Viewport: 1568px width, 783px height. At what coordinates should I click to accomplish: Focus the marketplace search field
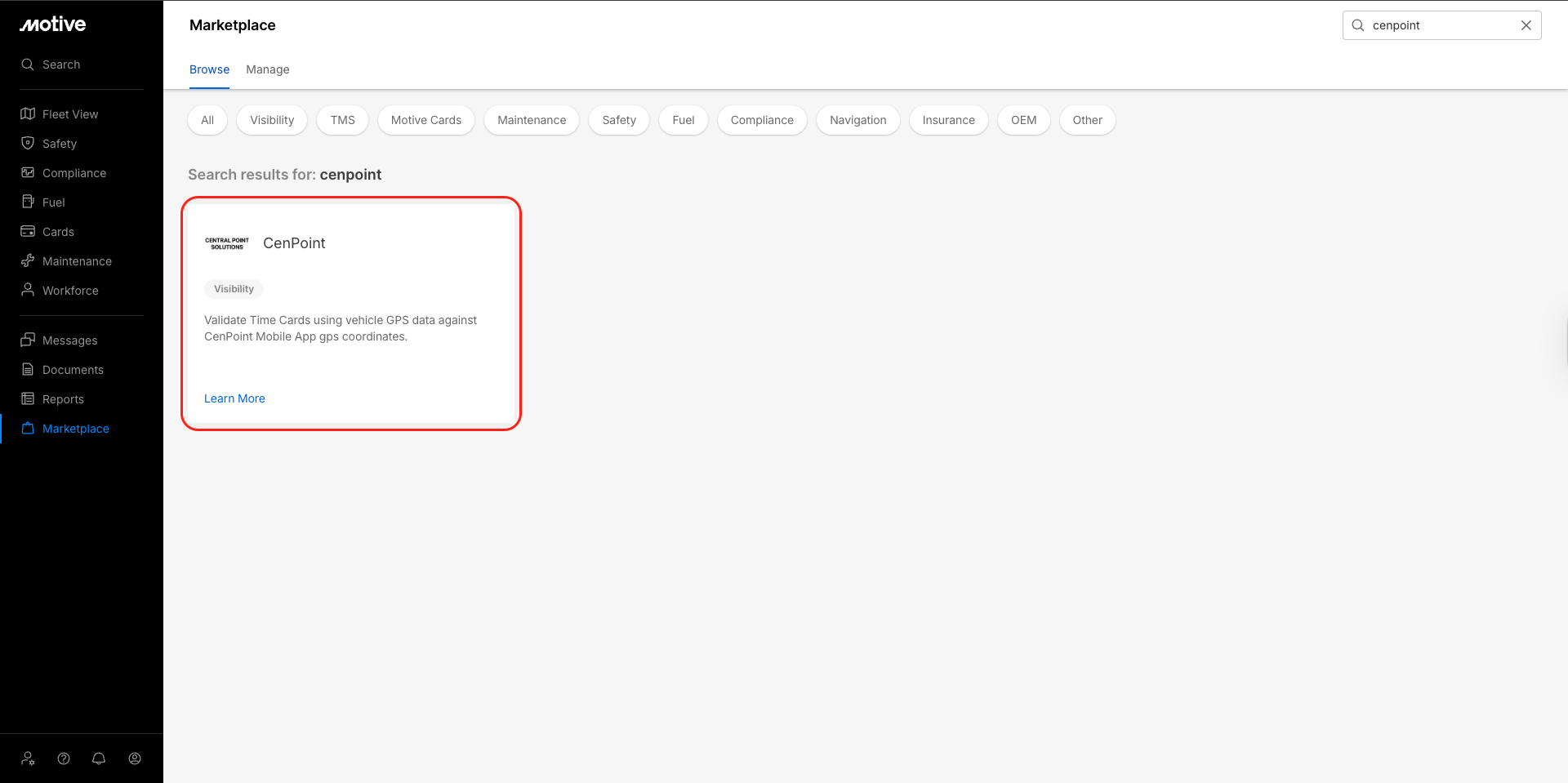[1441, 25]
